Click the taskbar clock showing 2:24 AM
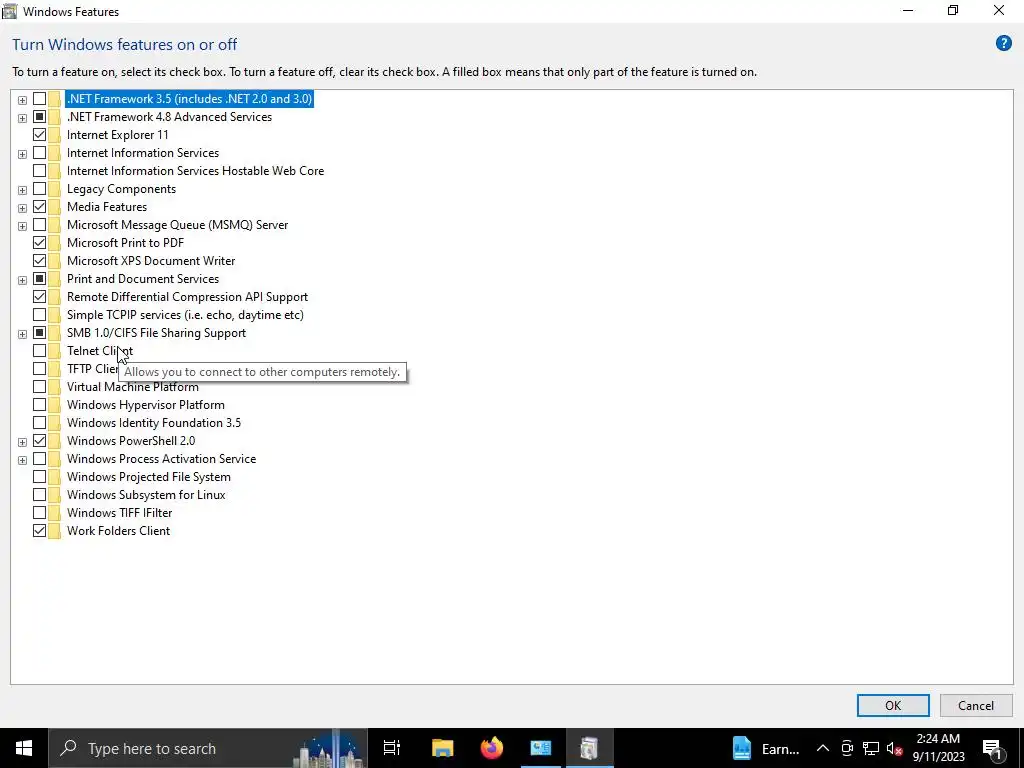Viewport: 1024px width, 768px height. click(938, 748)
